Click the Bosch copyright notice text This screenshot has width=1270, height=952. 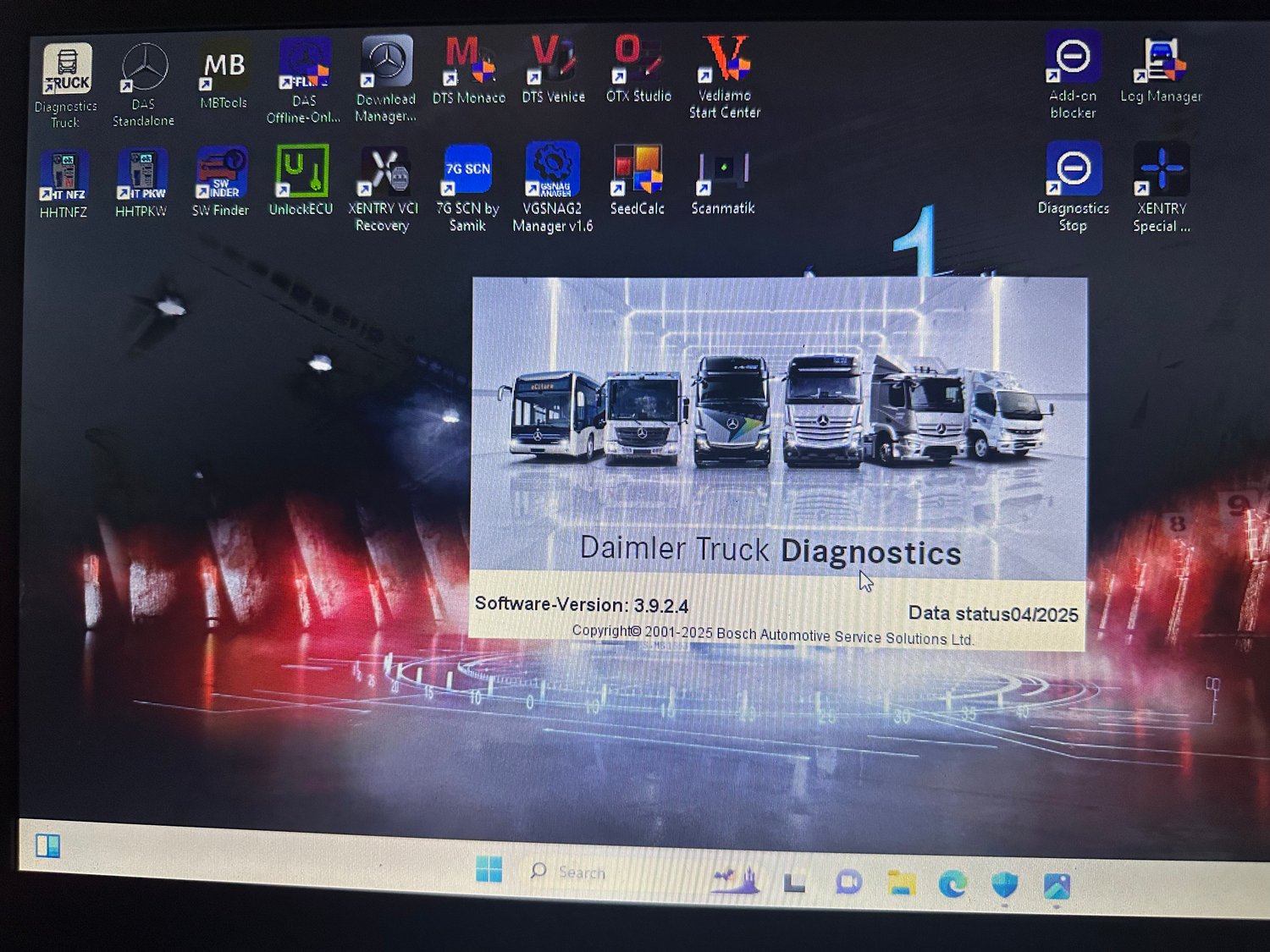(773, 635)
